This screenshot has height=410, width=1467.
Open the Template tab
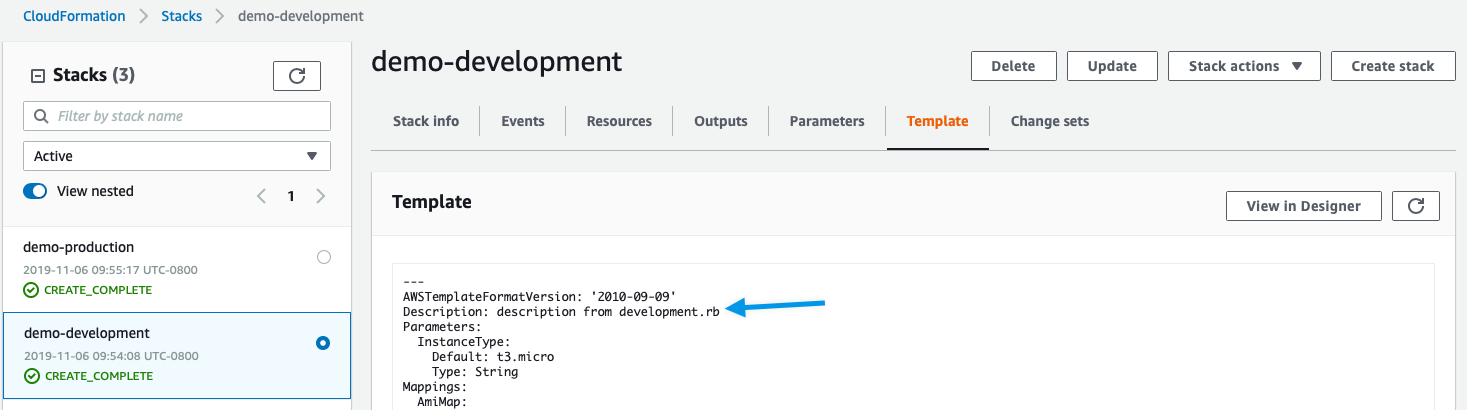(937, 121)
